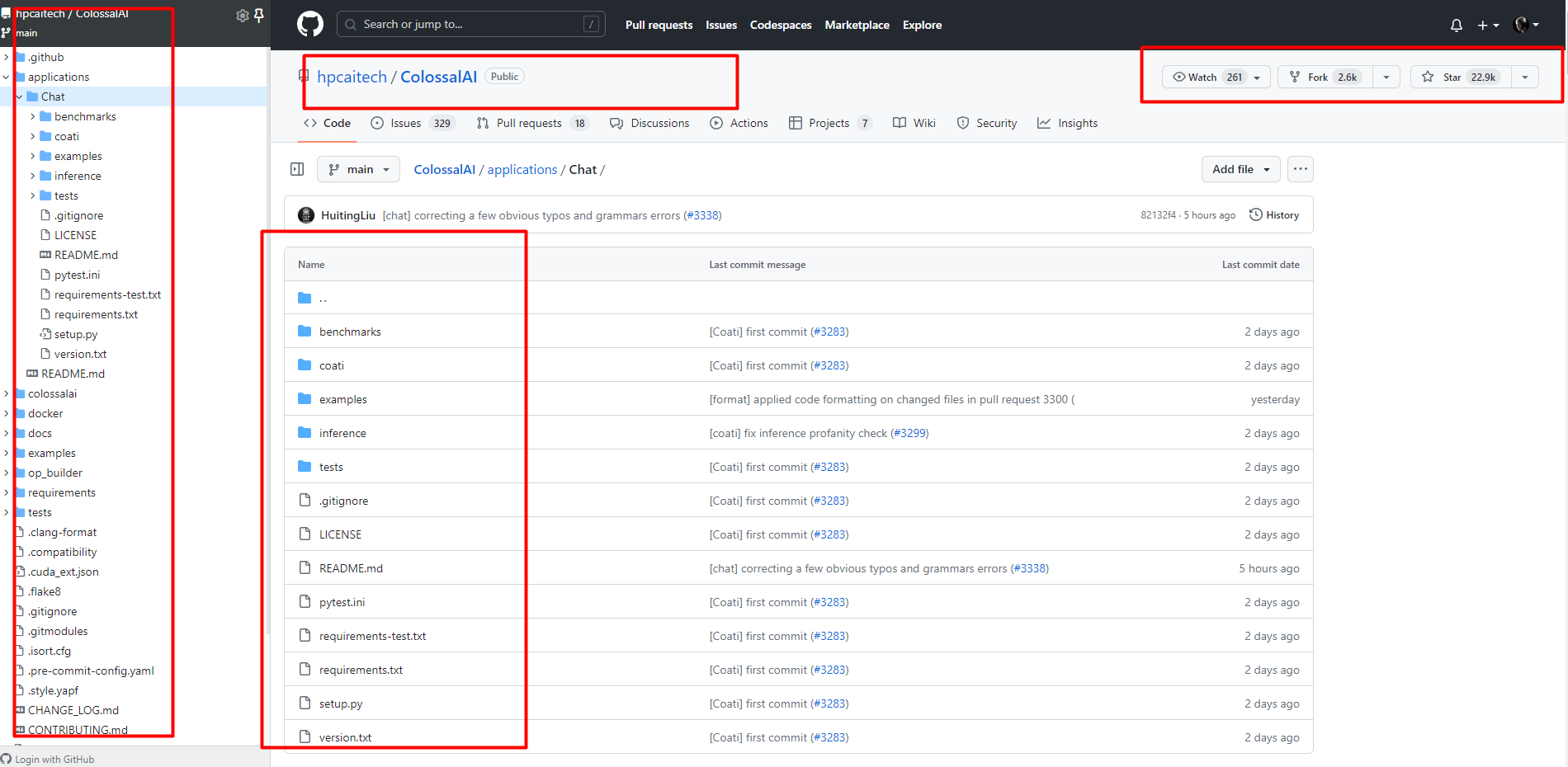This screenshot has width=1568, height=767.
Task: Open the Wiki tab
Action: click(914, 123)
